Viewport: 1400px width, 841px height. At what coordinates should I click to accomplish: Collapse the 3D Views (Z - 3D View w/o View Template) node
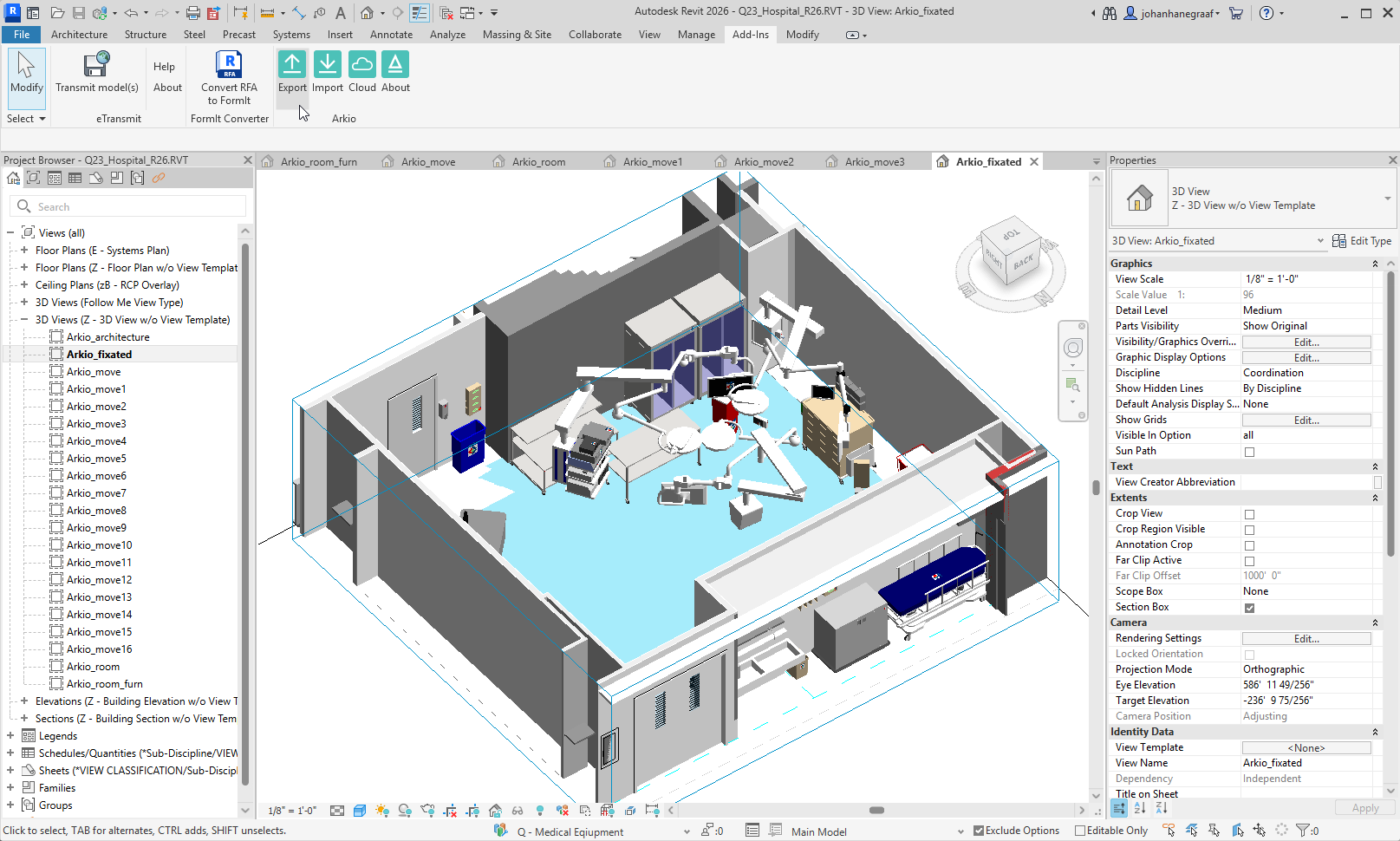(x=24, y=319)
